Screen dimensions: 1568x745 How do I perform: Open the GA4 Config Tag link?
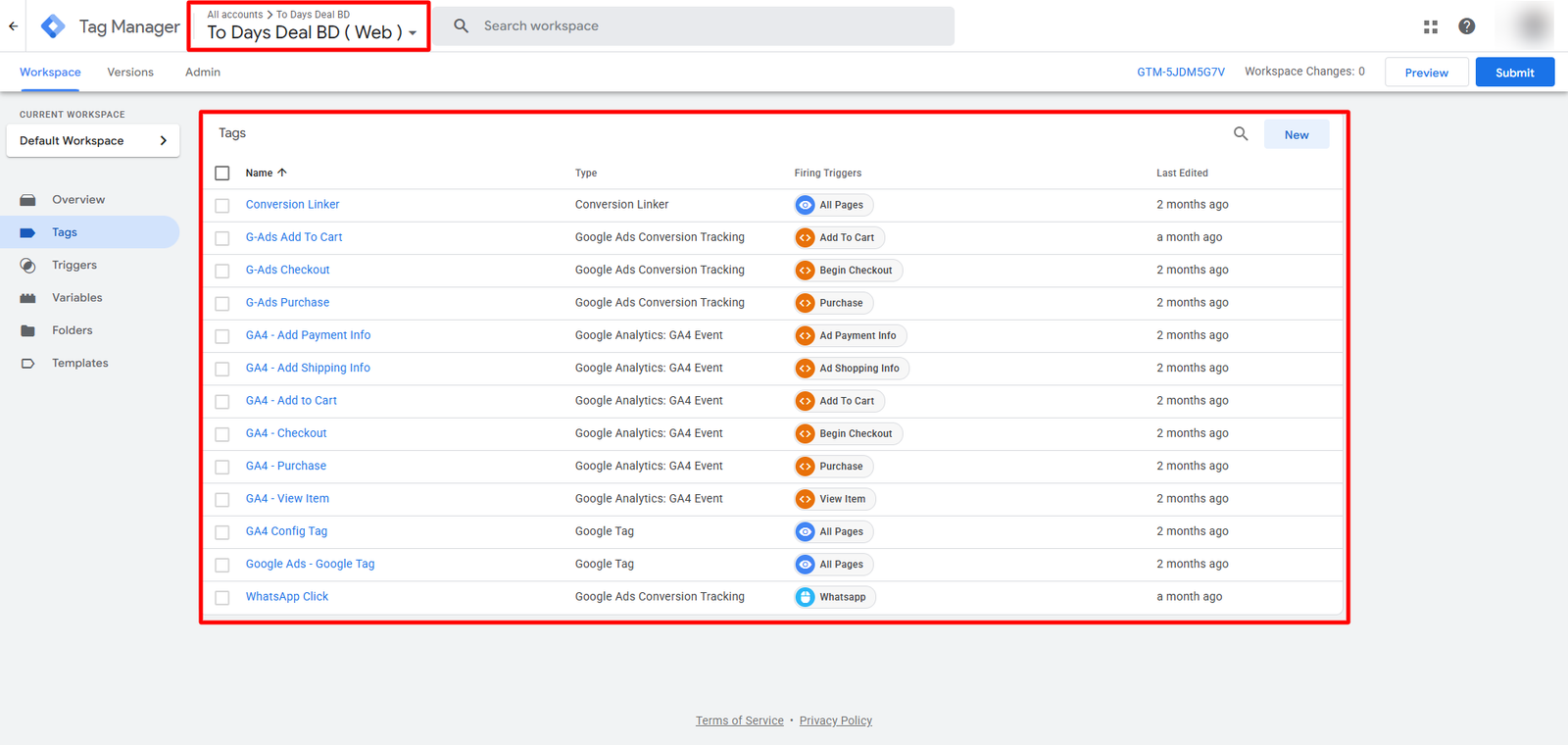click(286, 531)
